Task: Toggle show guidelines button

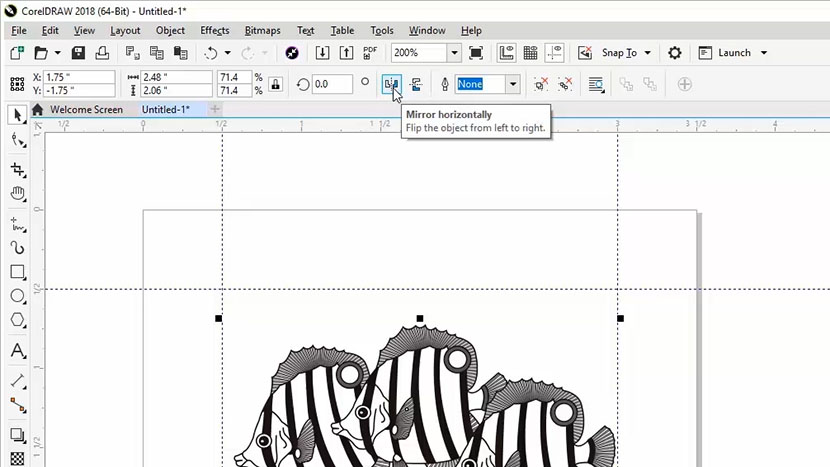Action: coord(555,53)
